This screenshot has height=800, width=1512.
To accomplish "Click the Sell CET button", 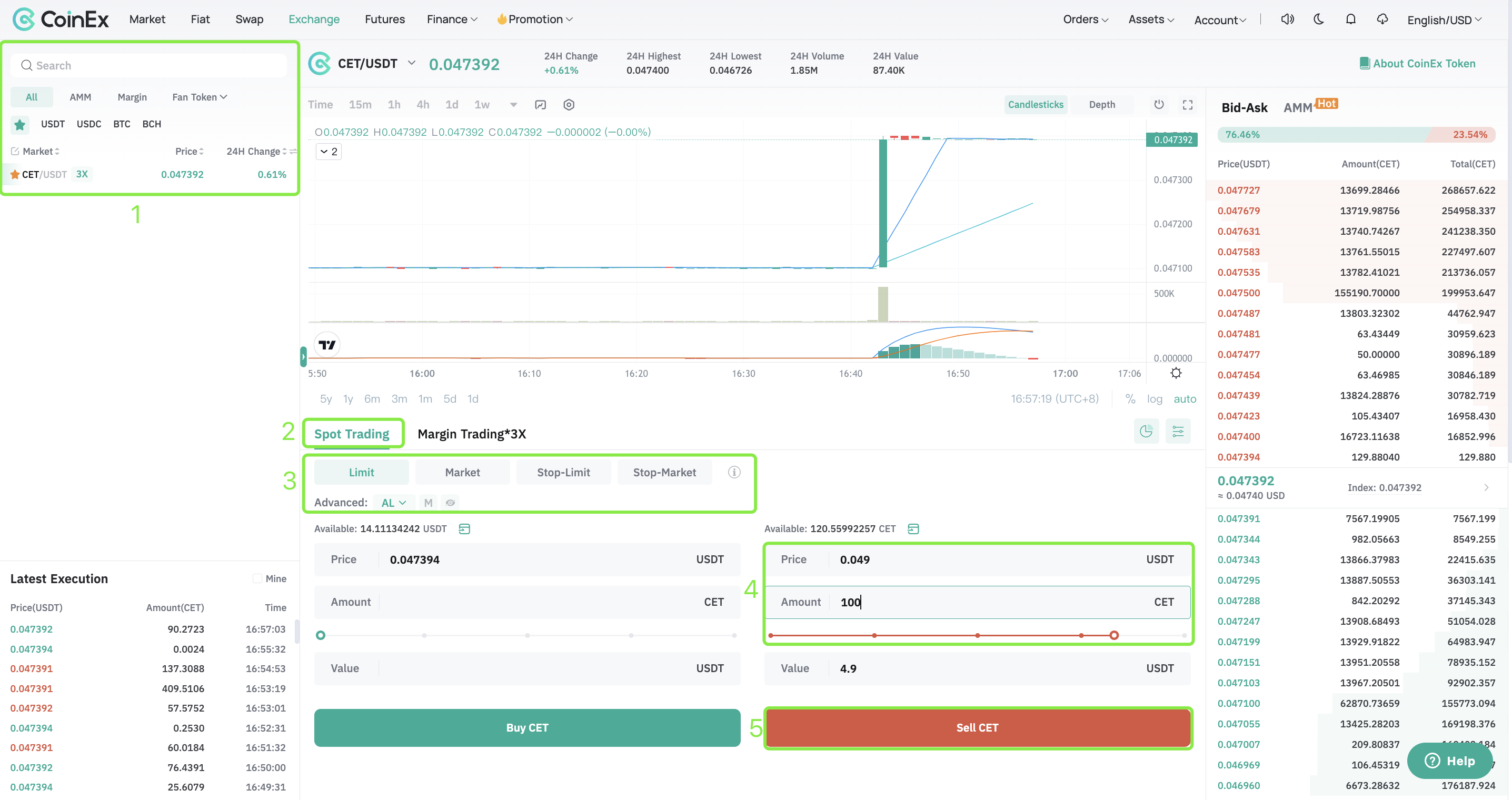I will point(977,727).
